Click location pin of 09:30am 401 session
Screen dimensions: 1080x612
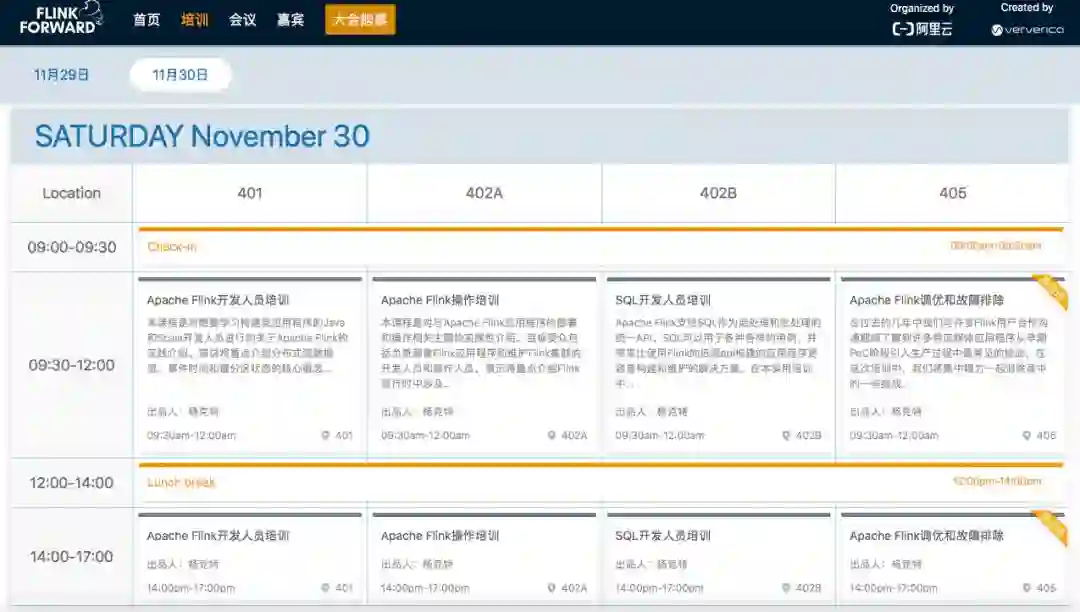click(x=326, y=435)
